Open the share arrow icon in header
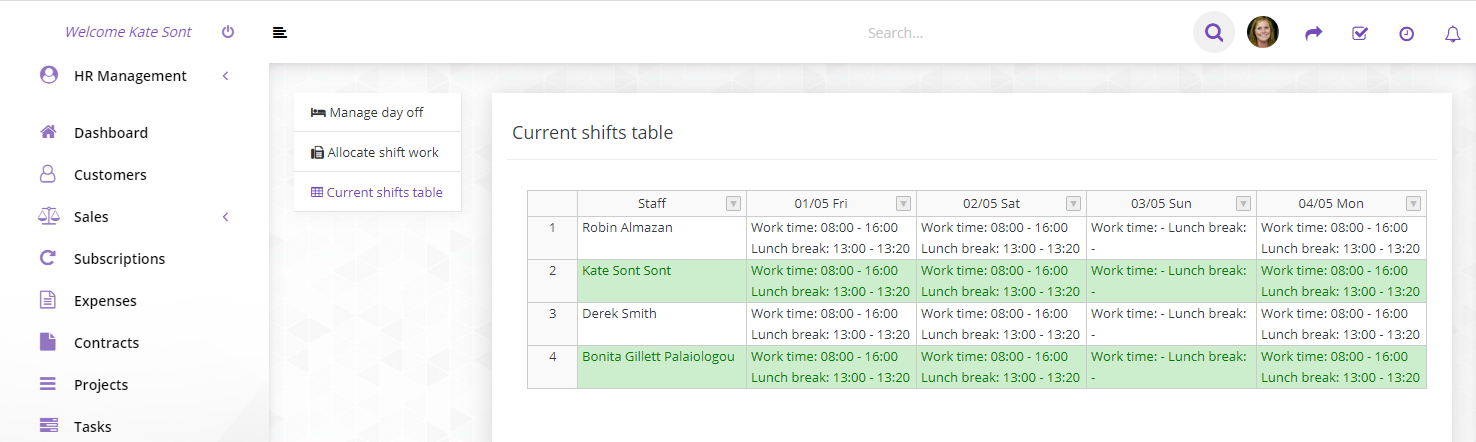The width and height of the screenshot is (1476, 442). pos(1314,33)
